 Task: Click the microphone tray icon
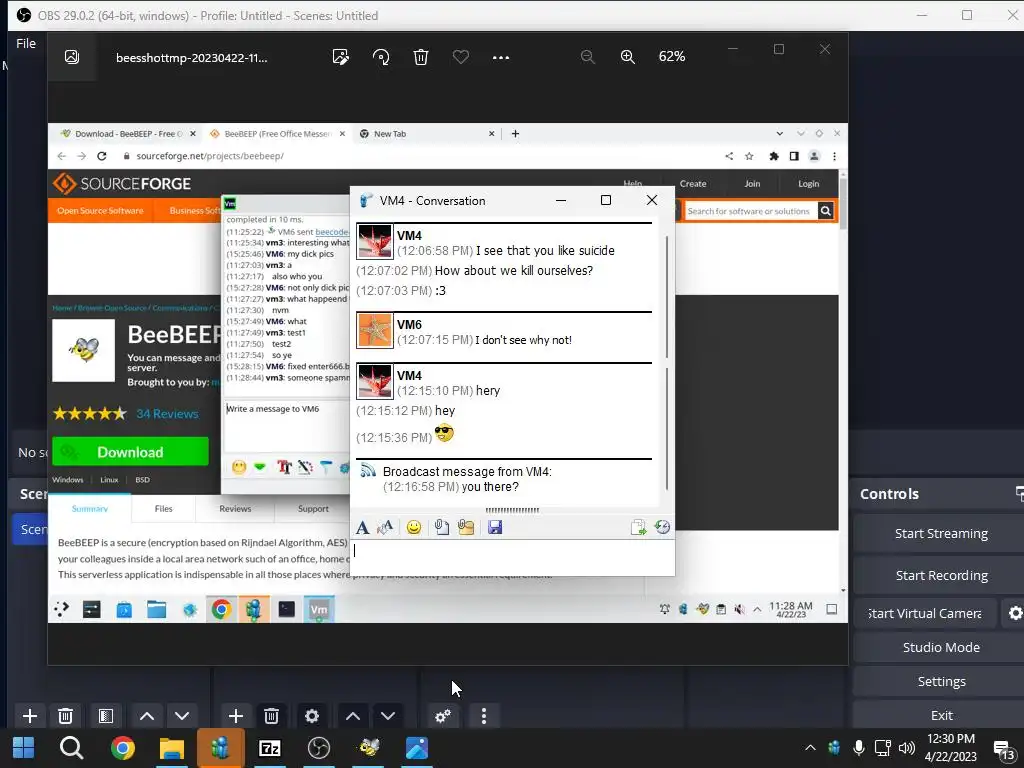pyautogui.click(x=859, y=748)
